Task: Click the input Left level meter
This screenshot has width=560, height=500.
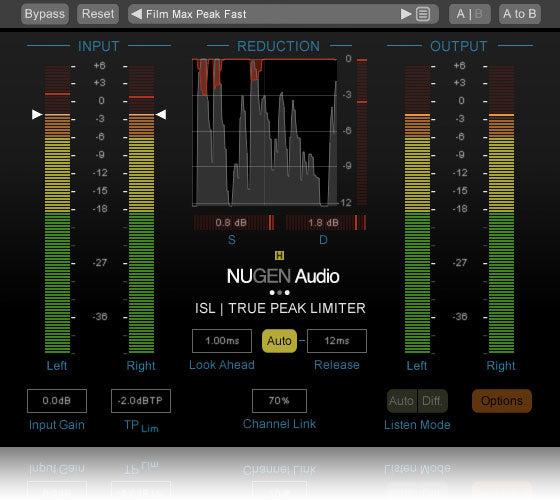Action: (58, 210)
